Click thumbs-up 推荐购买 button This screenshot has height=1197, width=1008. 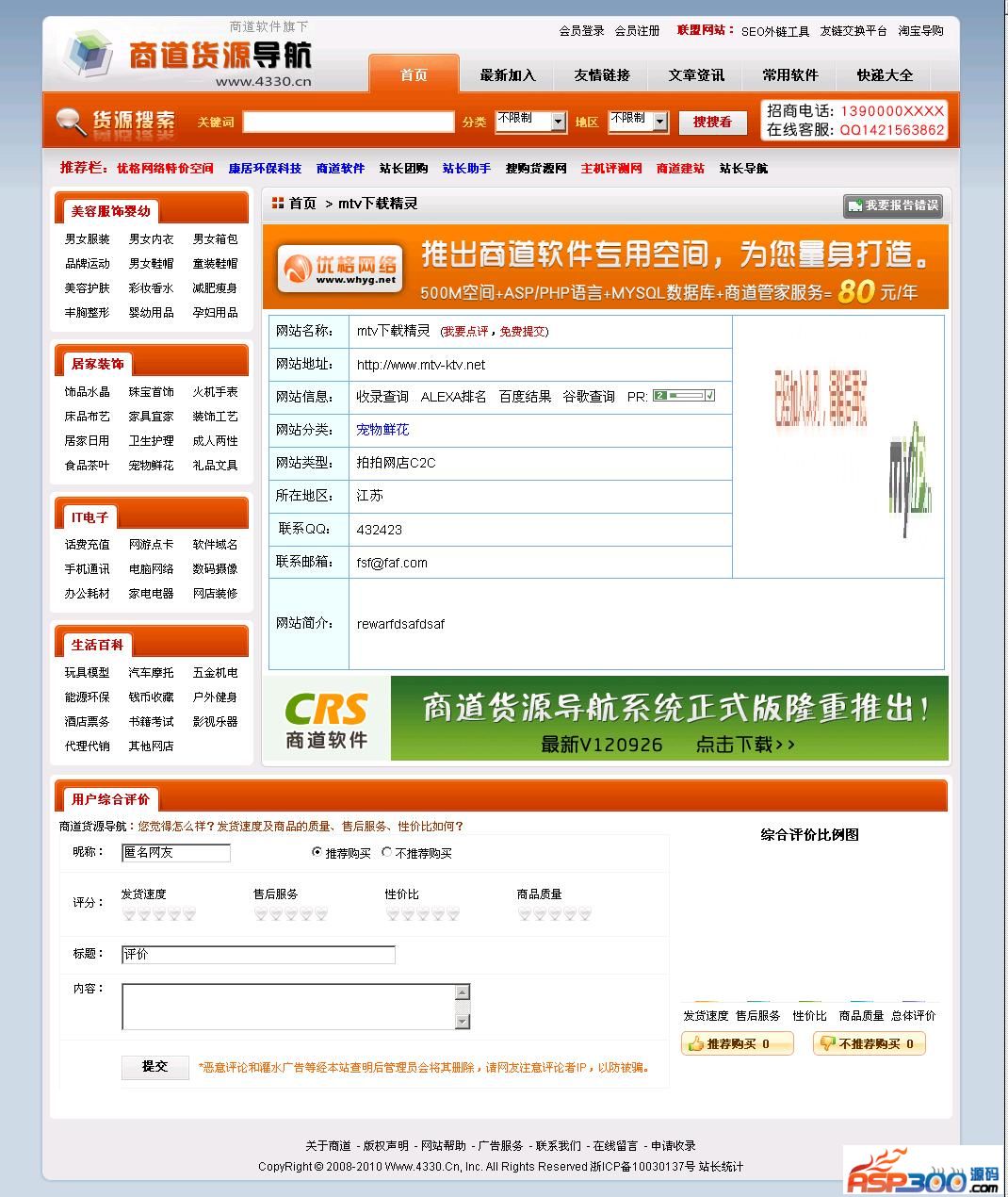coord(738,1043)
